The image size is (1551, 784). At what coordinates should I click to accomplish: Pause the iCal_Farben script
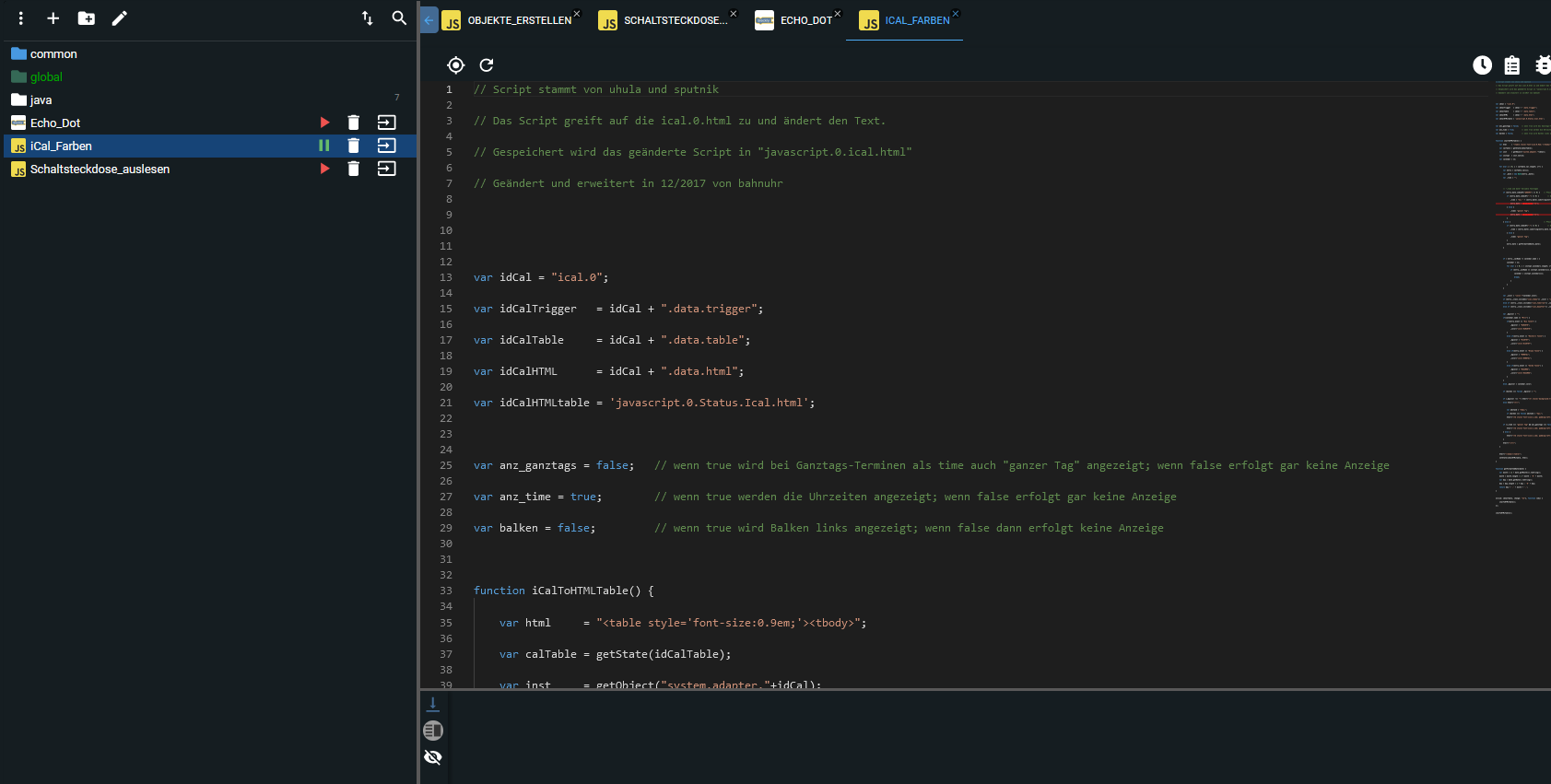pyautogui.click(x=324, y=146)
